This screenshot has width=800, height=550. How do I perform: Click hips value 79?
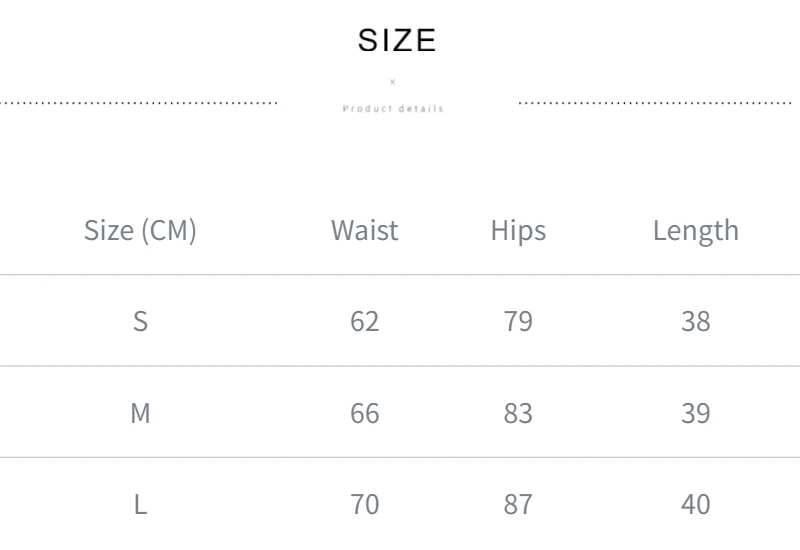pos(518,321)
